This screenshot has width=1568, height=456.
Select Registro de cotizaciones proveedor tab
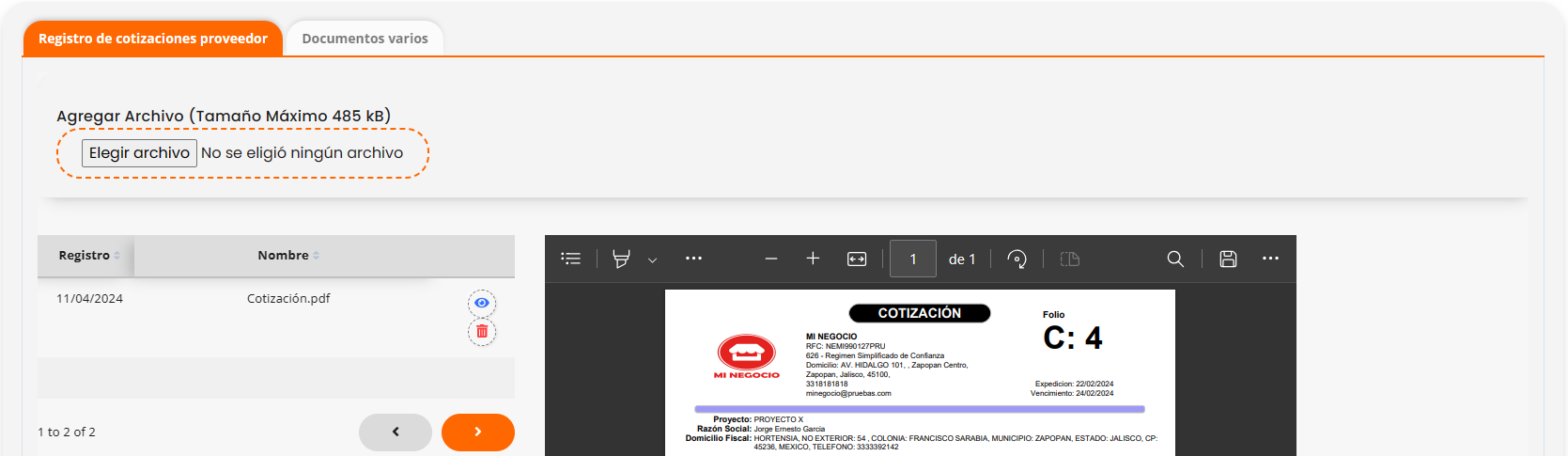[153, 39]
